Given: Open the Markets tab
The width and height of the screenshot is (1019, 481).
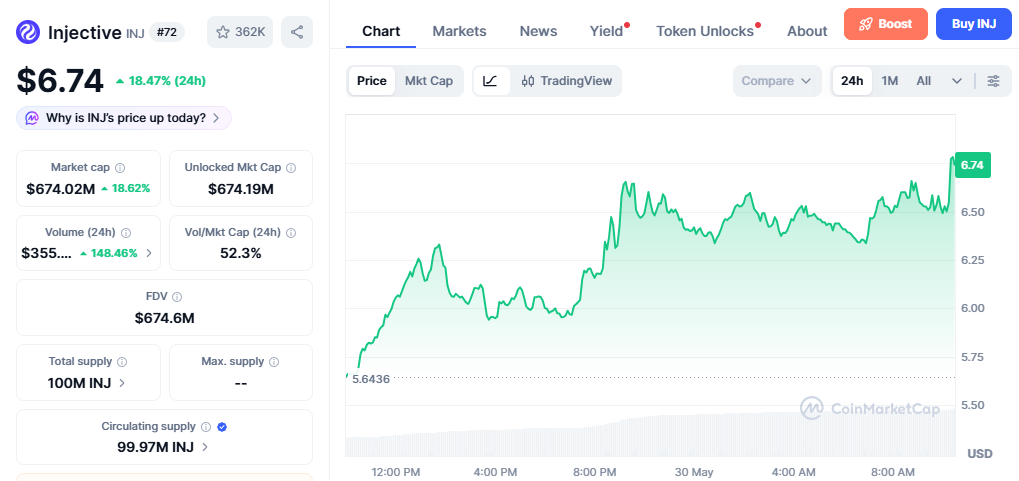Looking at the screenshot, I should (459, 31).
